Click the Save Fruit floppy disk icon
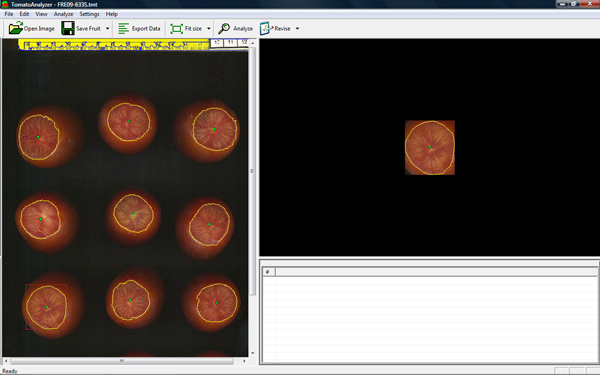This screenshot has width=600, height=375. click(68, 28)
